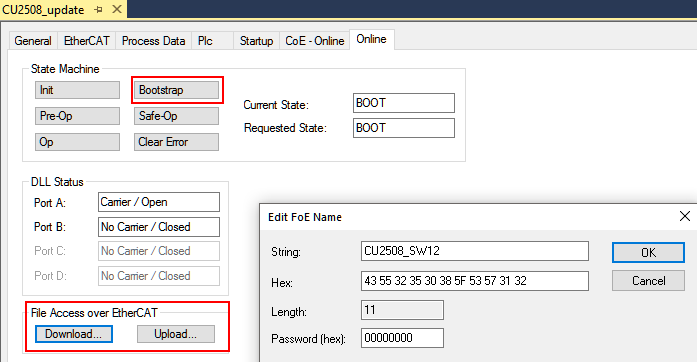
Task: Switch to the Op state
Action: tap(77, 142)
